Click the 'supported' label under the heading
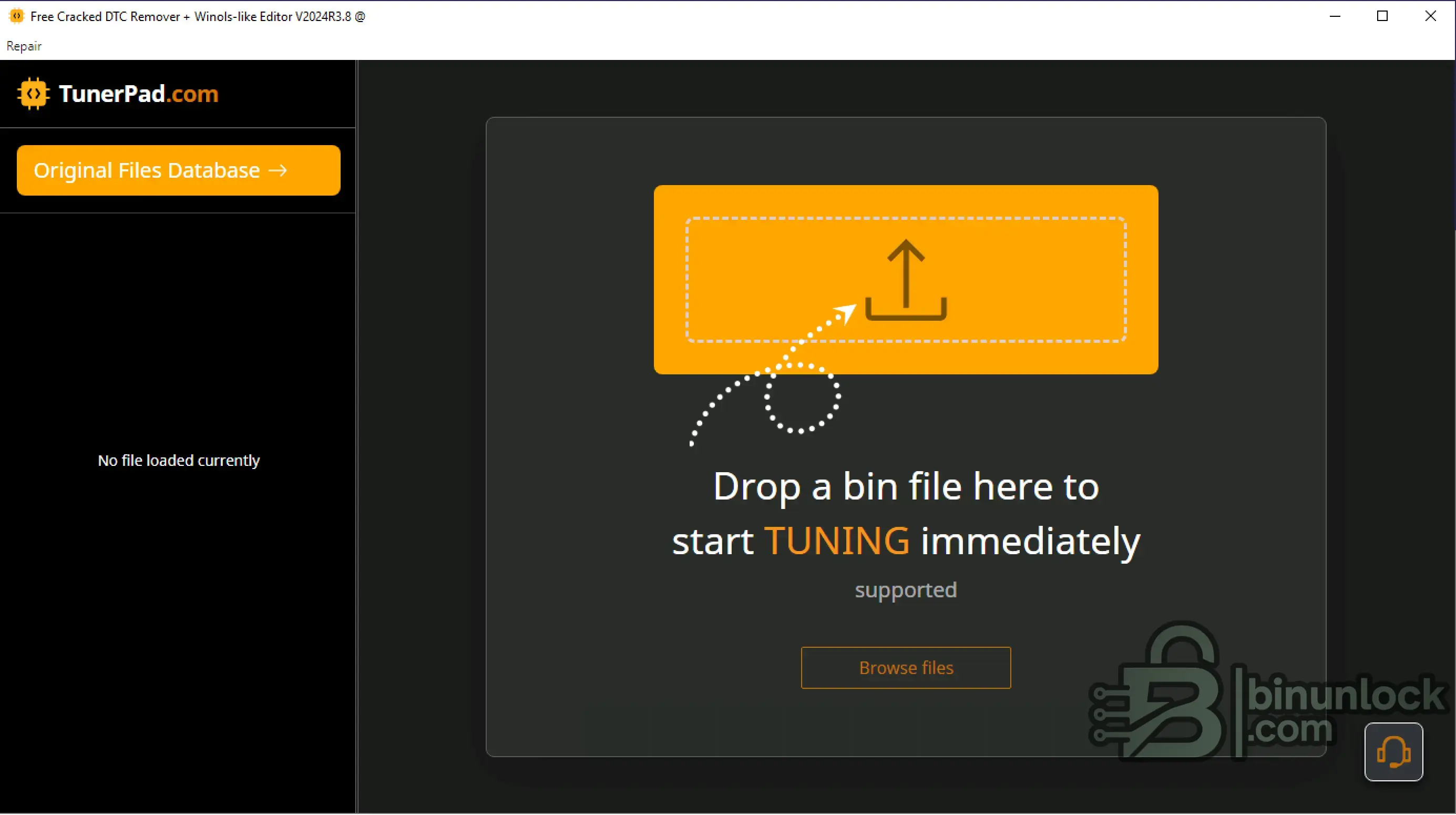 tap(906, 590)
